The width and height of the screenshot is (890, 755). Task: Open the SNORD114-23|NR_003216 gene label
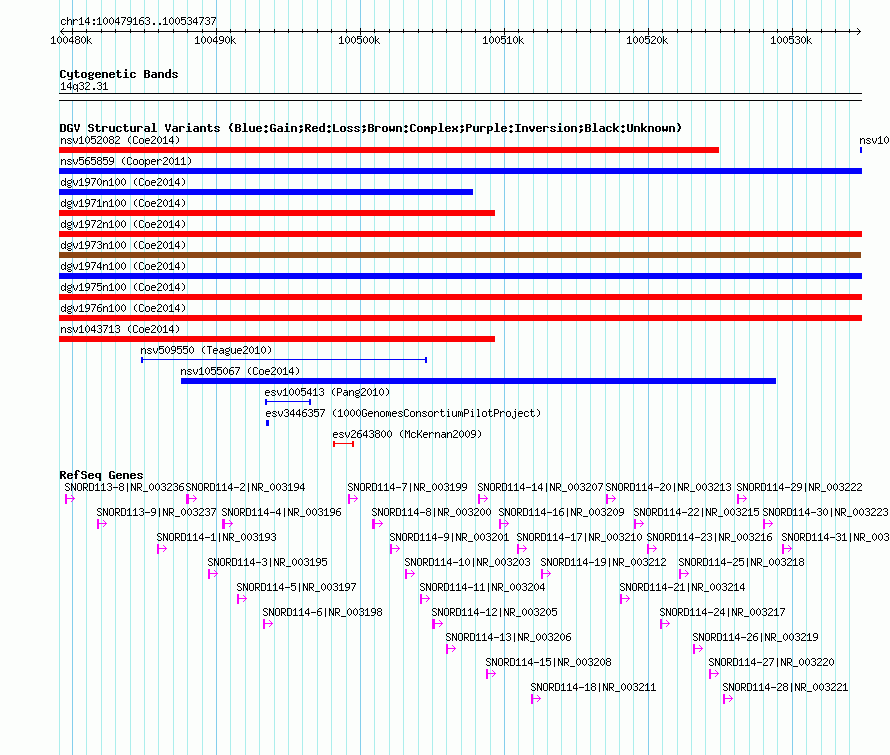coord(710,537)
